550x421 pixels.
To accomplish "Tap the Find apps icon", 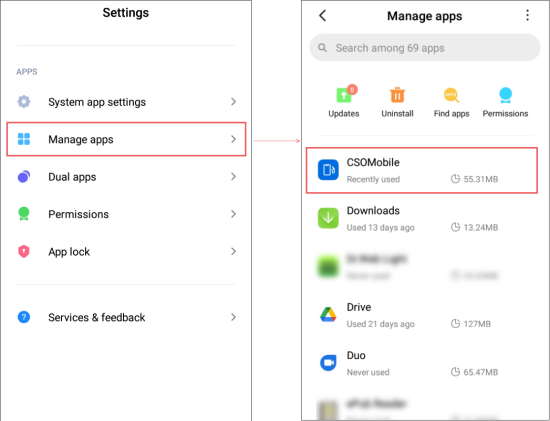I will pos(451,95).
